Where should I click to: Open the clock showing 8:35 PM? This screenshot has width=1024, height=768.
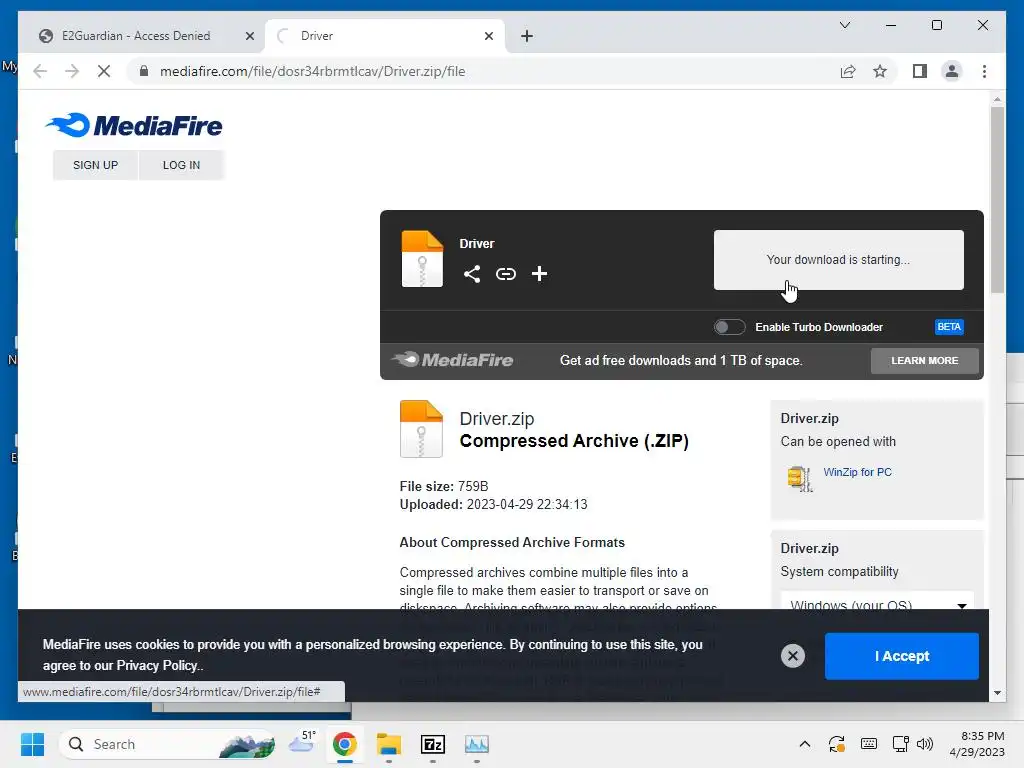point(977,744)
